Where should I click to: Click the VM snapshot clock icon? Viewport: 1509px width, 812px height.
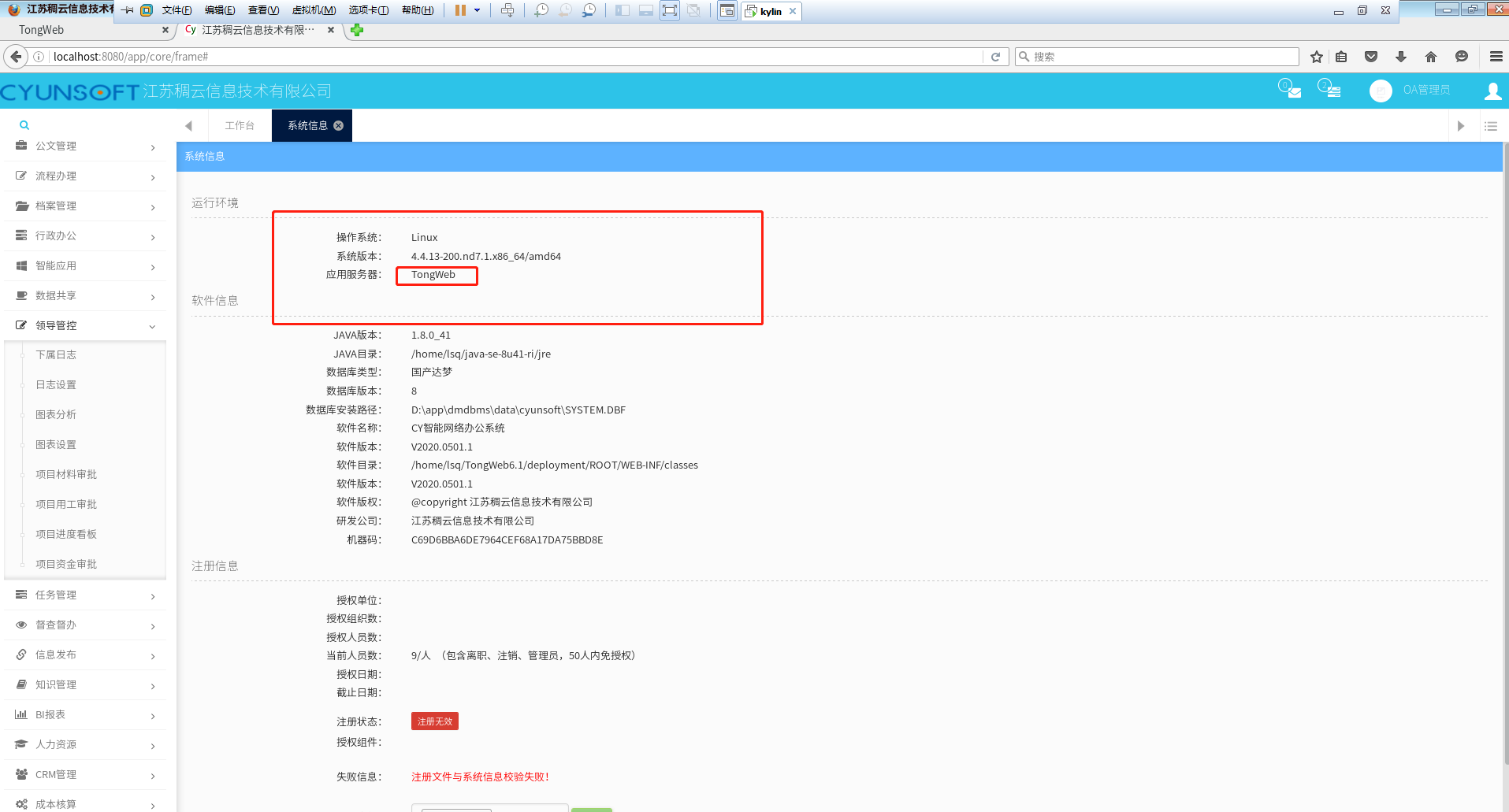(541, 10)
